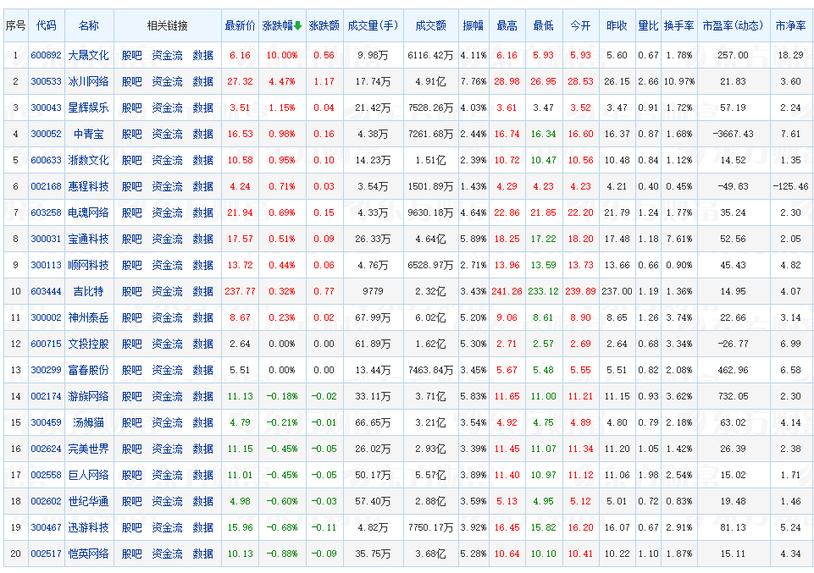
Task: Sort table by 最新价 column header
Action: coord(240,25)
